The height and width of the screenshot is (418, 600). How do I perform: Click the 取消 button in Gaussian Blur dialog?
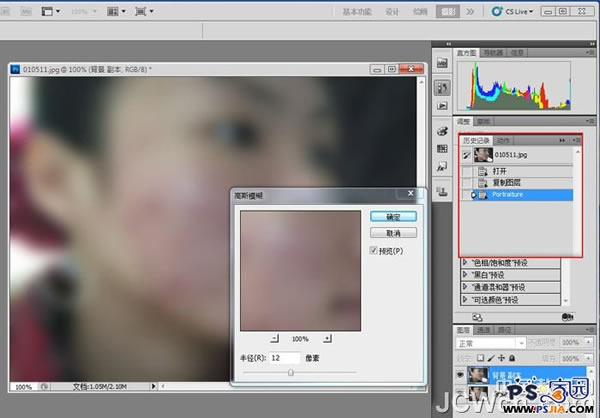393,232
